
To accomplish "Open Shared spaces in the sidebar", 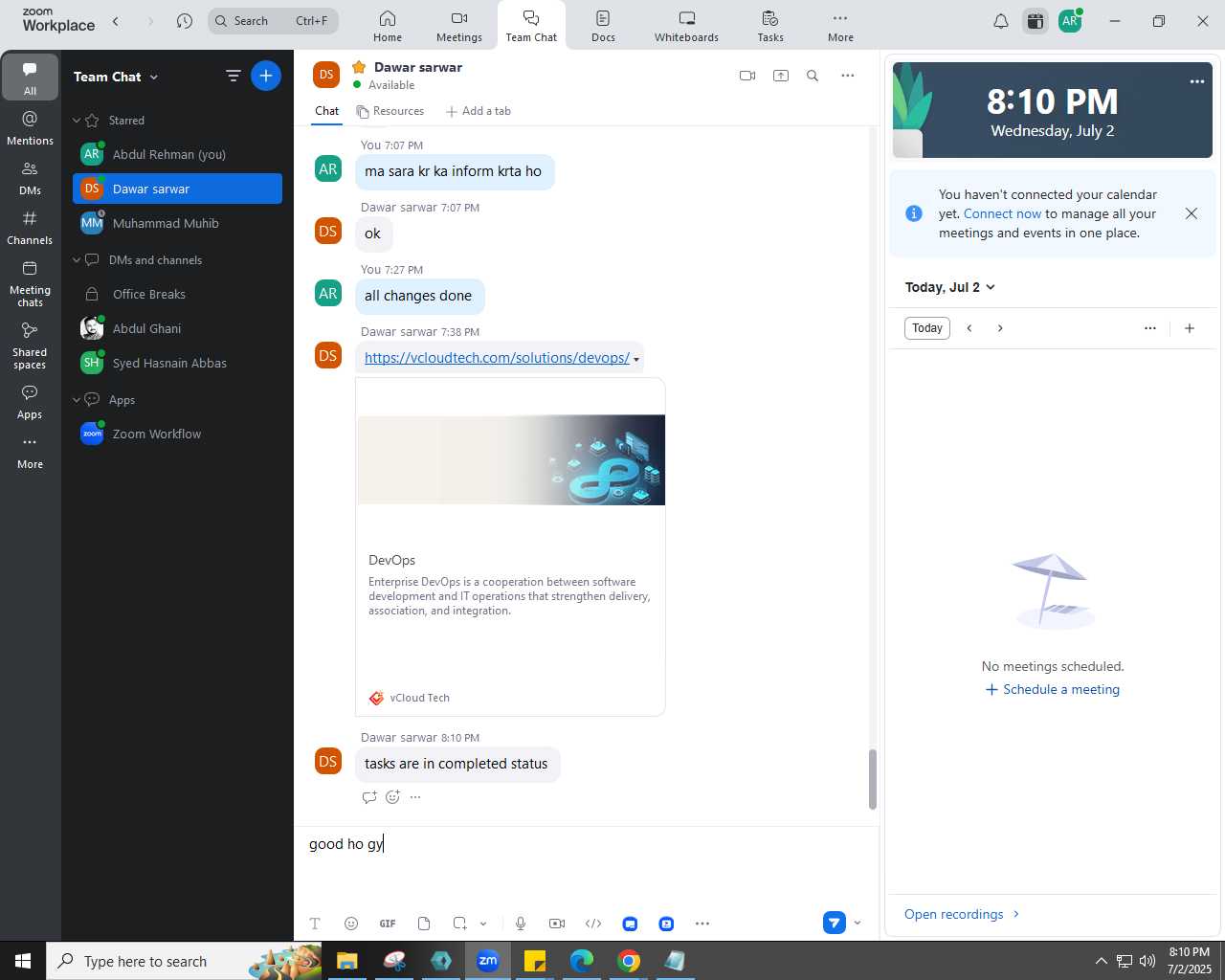I will [x=30, y=345].
